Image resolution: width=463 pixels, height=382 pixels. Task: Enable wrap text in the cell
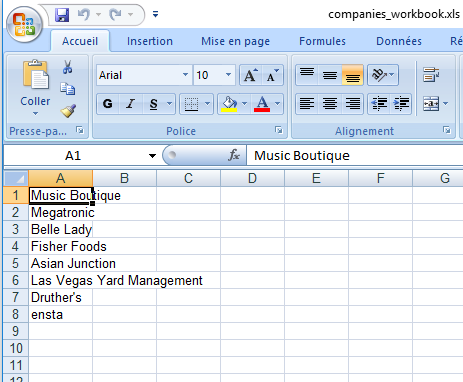click(x=431, y=75)
